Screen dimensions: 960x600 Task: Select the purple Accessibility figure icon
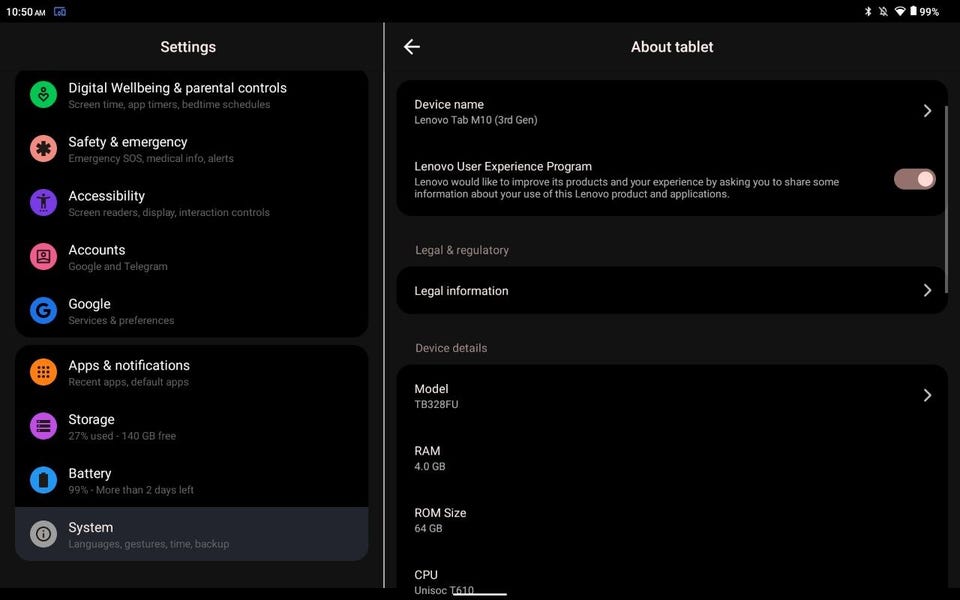pyautogui.click(x=43, y=203)
